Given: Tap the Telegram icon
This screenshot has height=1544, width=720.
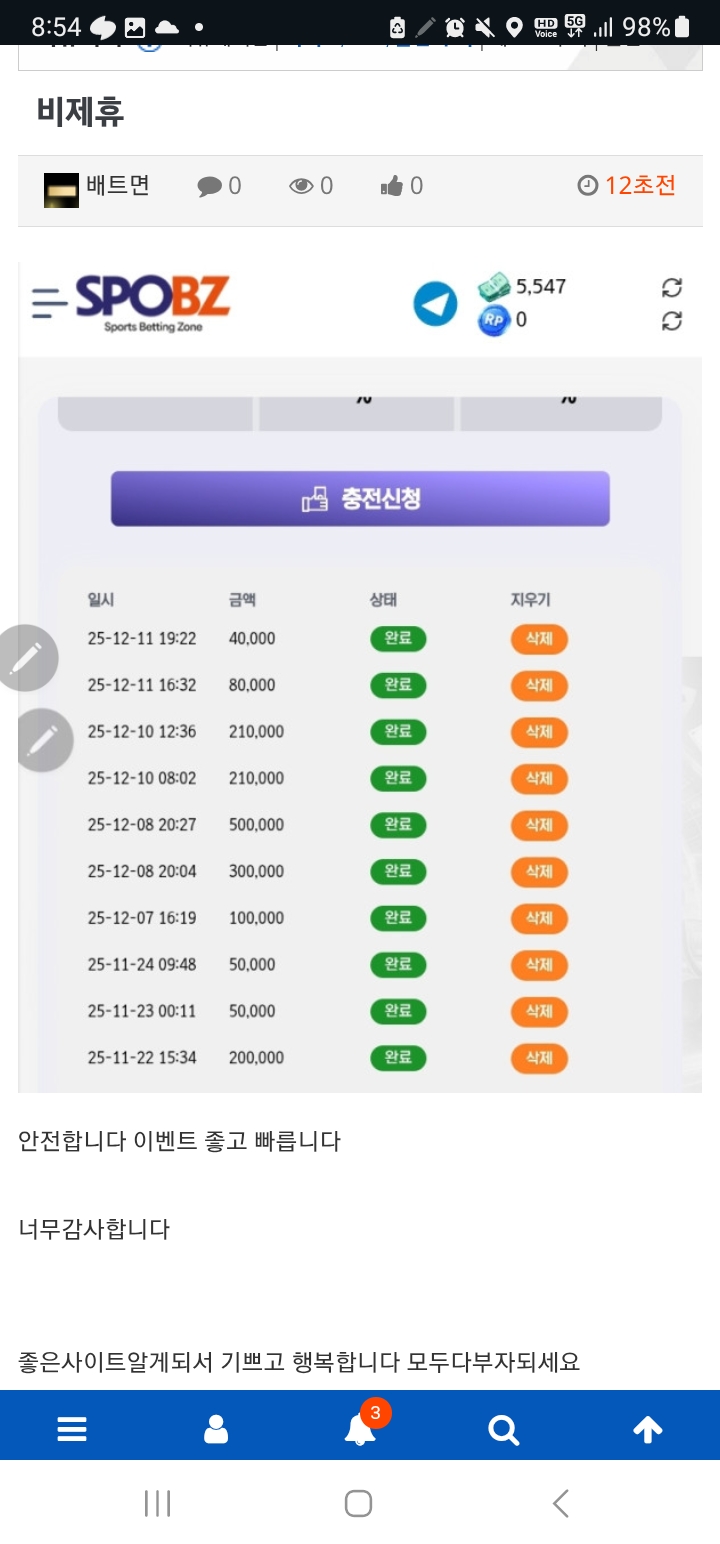Looking at the screenshot, I should pyautogui.click(x=435, y=304).
